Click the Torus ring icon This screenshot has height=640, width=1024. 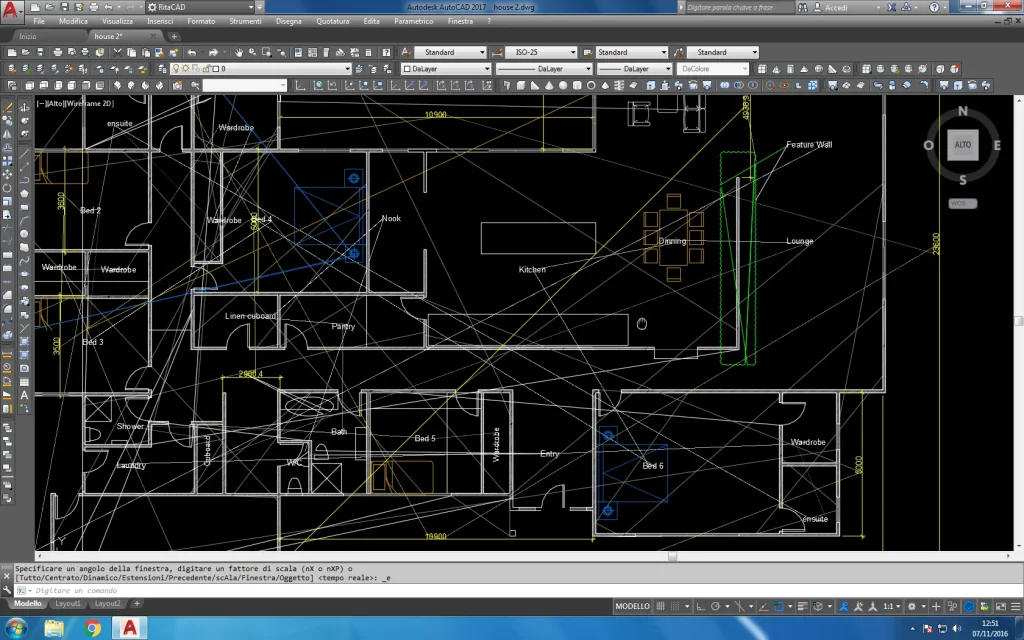[591, 85]
